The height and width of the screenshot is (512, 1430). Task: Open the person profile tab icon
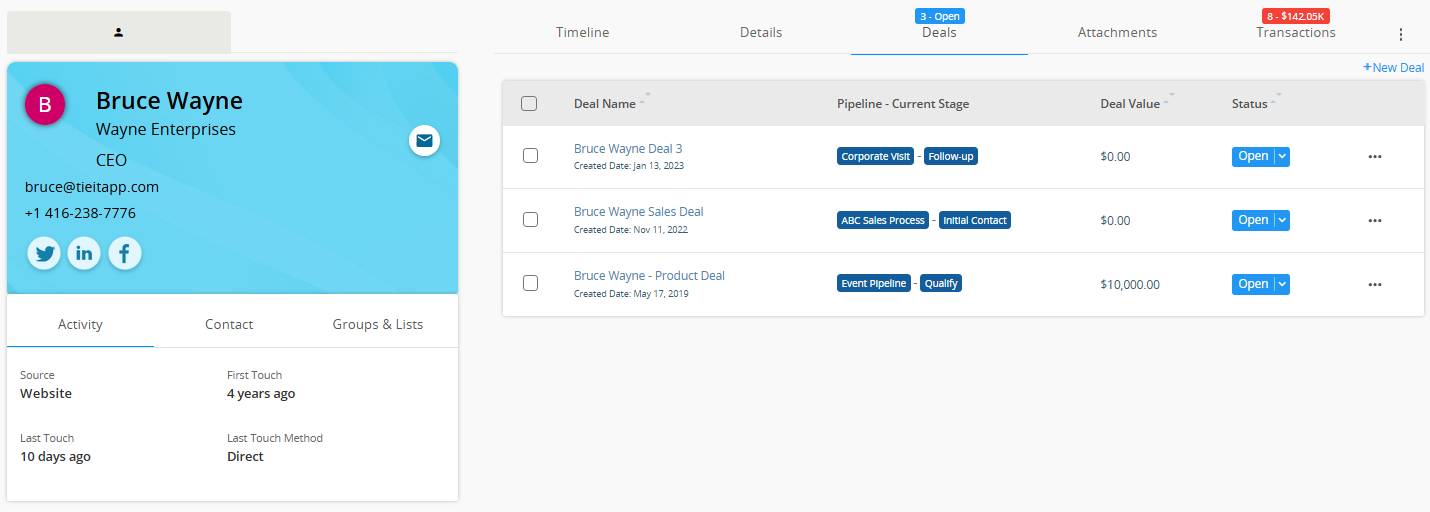click(118, 32)
